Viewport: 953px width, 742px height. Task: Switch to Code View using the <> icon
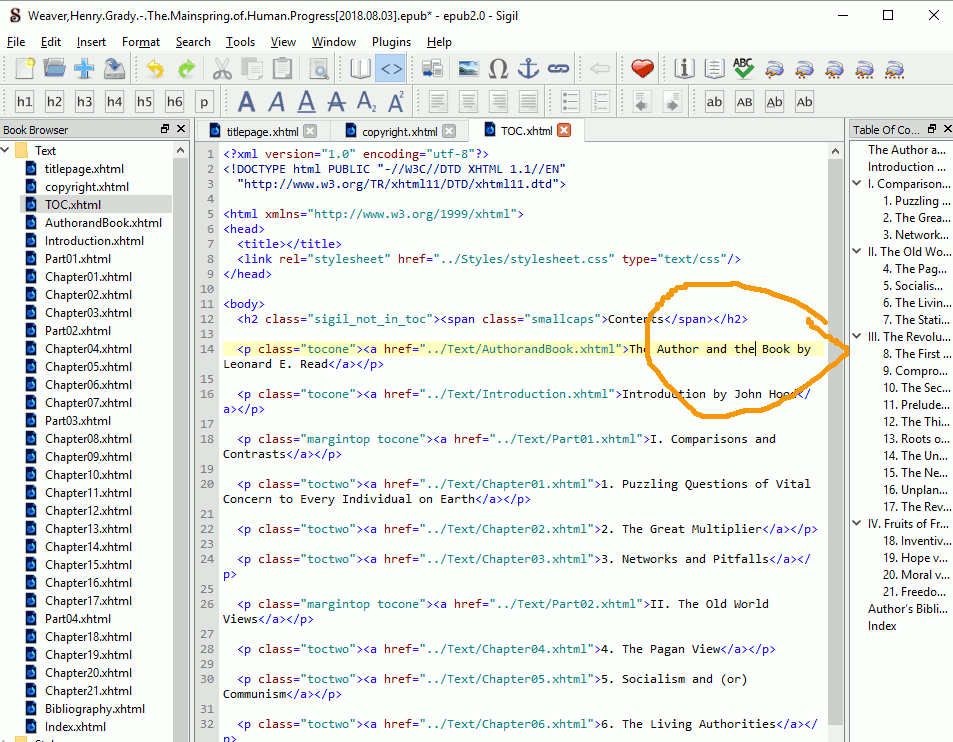click(x=391, y=69)
